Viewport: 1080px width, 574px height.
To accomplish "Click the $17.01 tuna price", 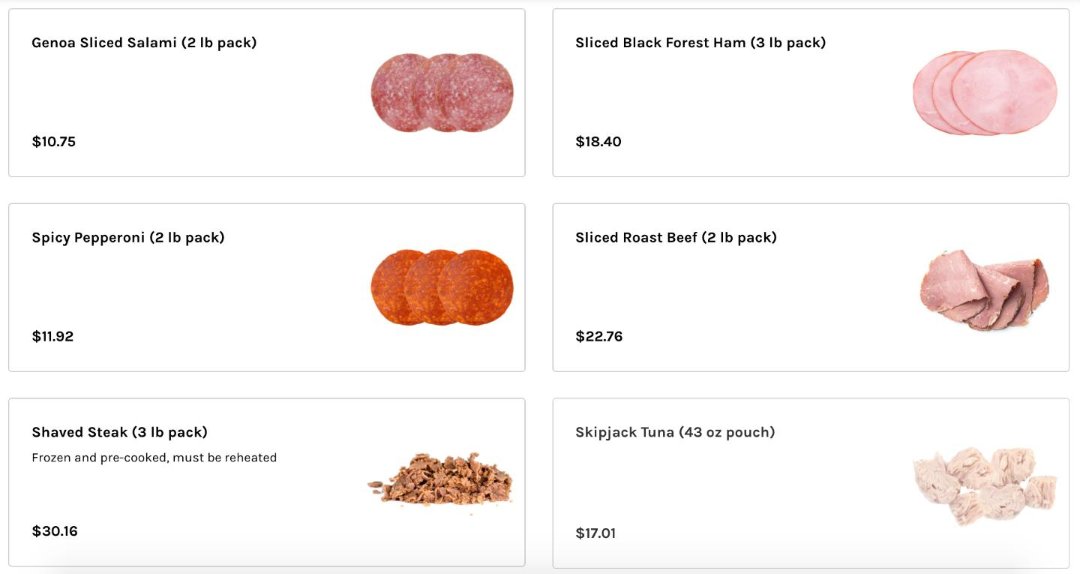I will click(596, 534).
